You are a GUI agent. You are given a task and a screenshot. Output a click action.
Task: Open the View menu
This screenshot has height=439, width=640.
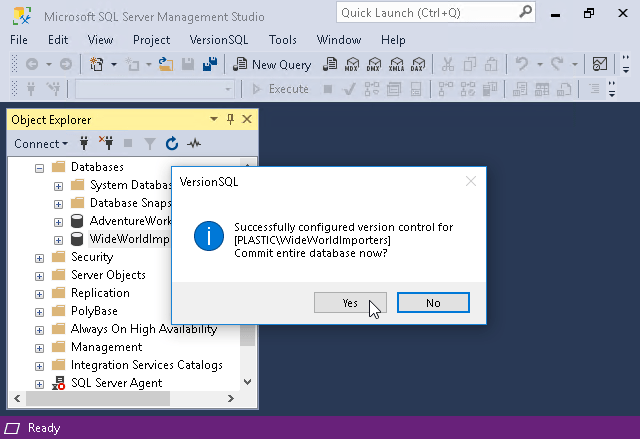point(100,40)
